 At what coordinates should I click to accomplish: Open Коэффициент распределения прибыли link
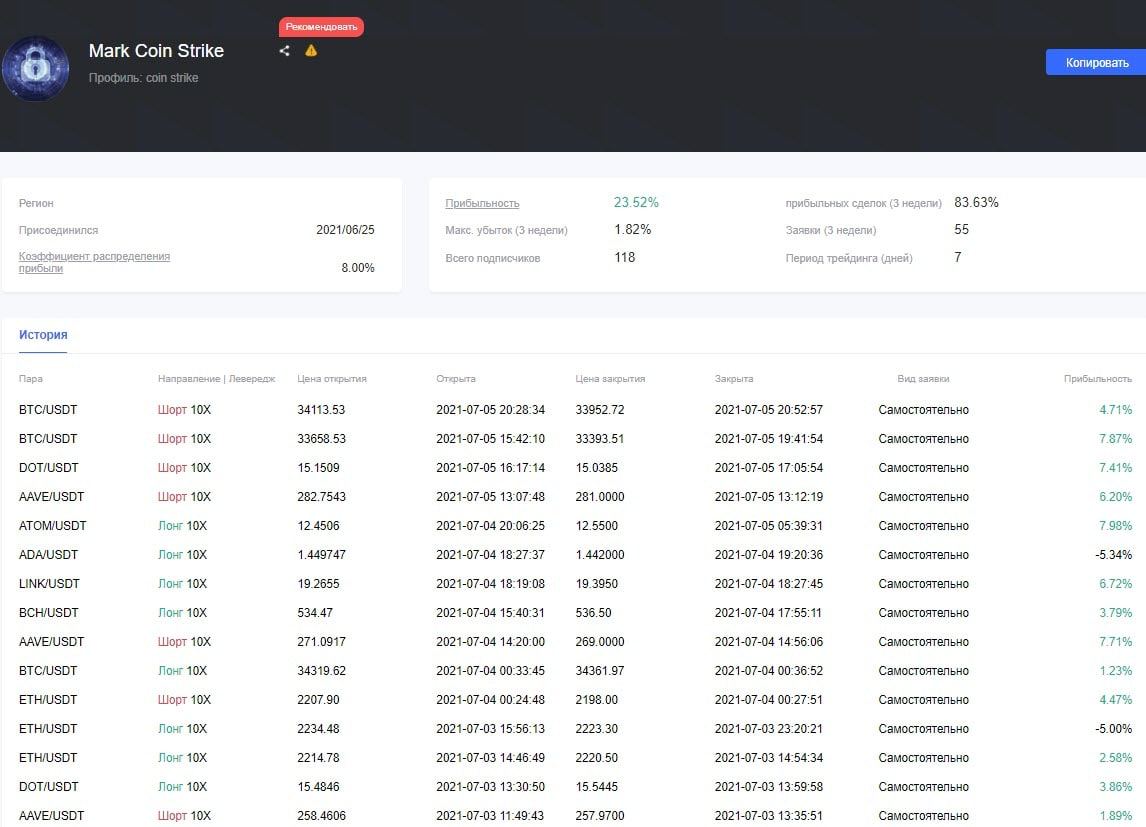coord(94,262)
